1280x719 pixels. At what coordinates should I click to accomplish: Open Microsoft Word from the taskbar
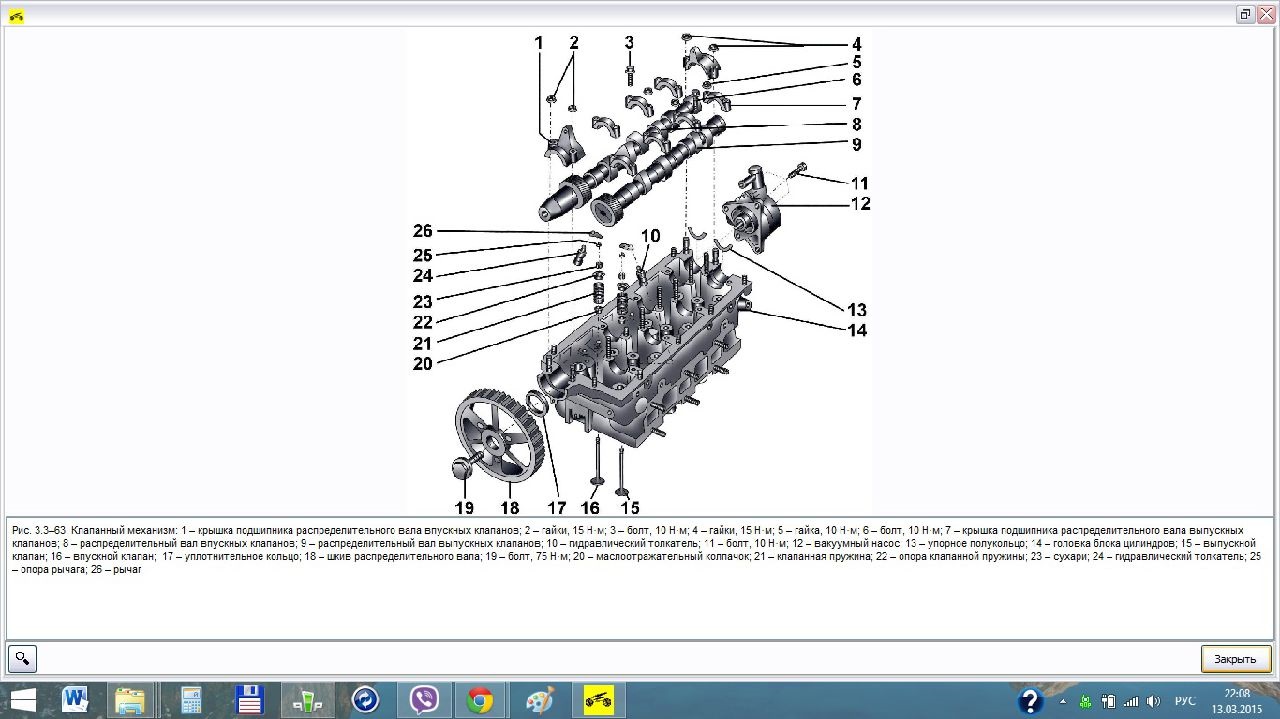(76, 700)
